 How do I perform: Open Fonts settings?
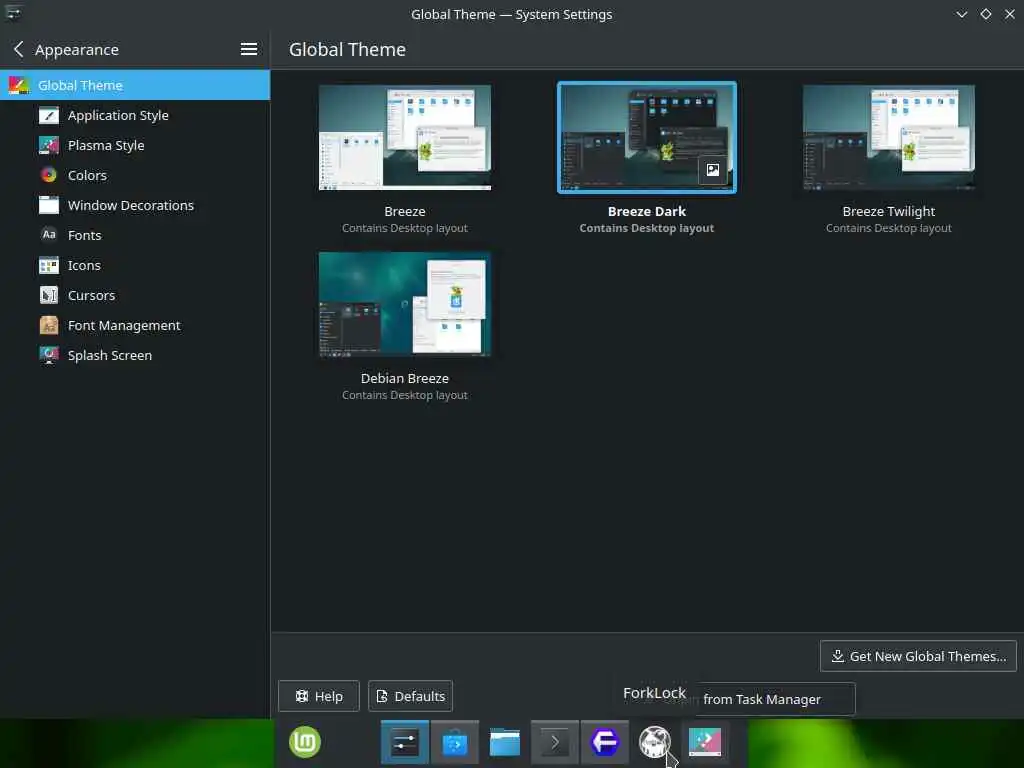(135, 236)
